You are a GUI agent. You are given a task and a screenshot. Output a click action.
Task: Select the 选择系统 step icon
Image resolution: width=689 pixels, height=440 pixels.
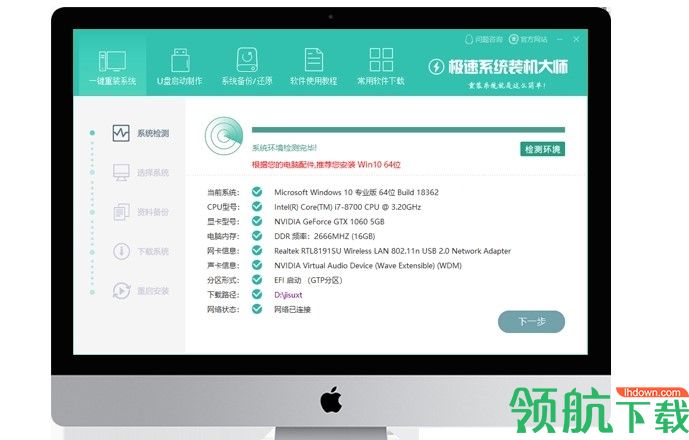[x=121, y=172]
